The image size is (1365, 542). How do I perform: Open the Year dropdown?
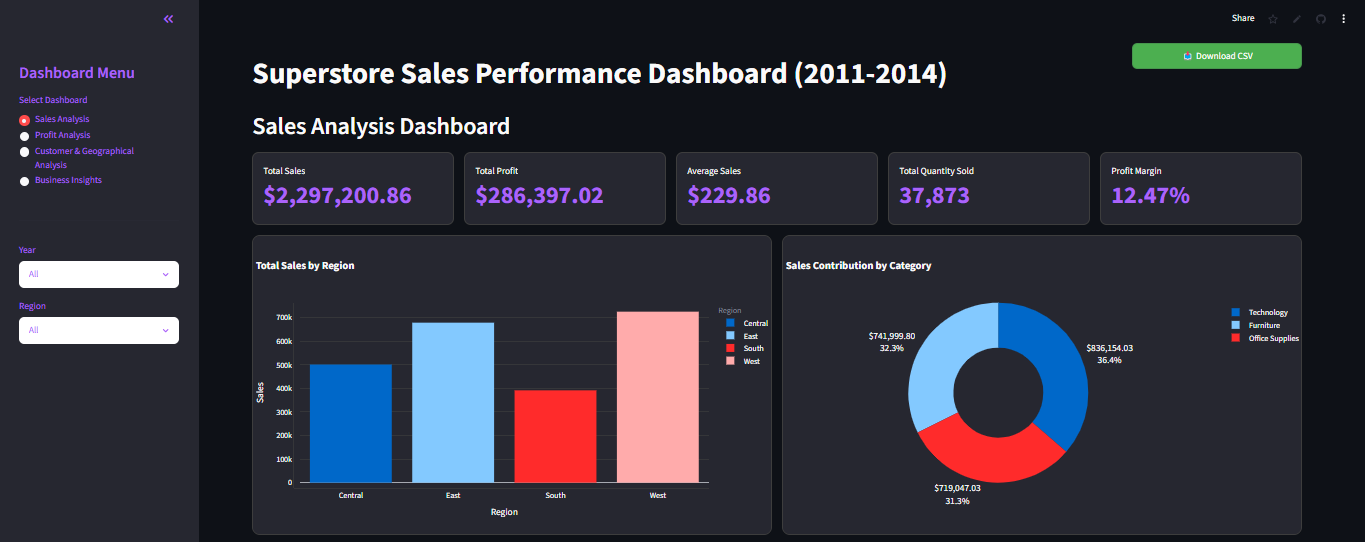point(99,274)
